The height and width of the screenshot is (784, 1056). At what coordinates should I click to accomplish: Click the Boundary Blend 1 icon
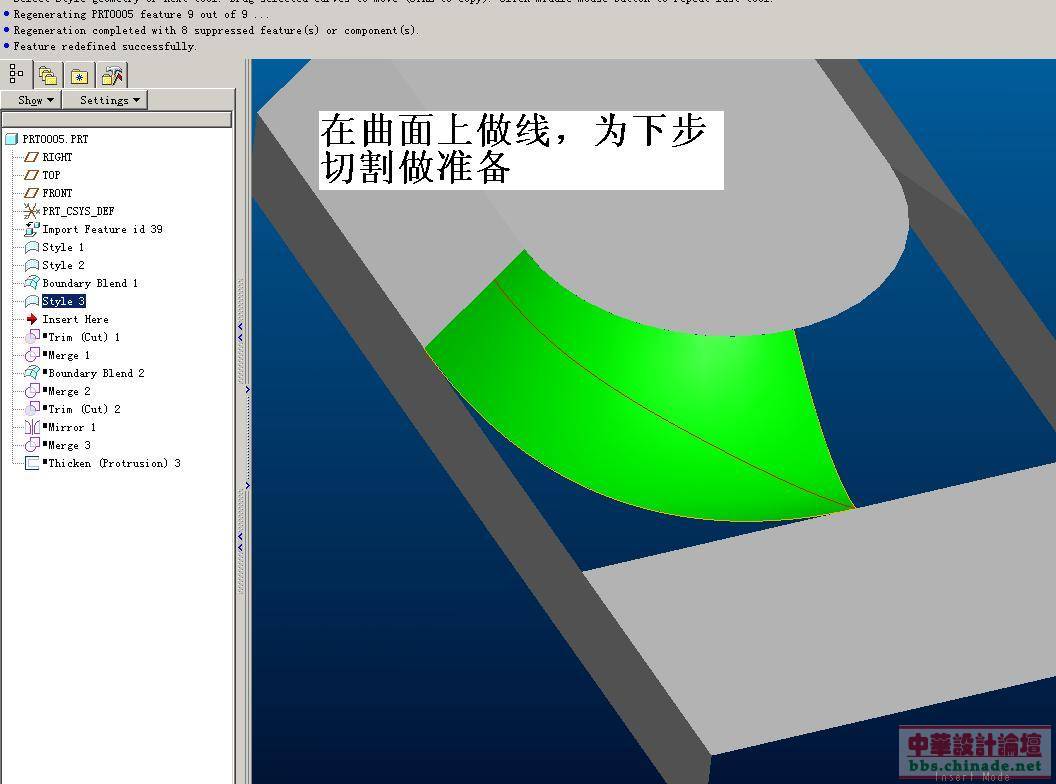[32, 283]
